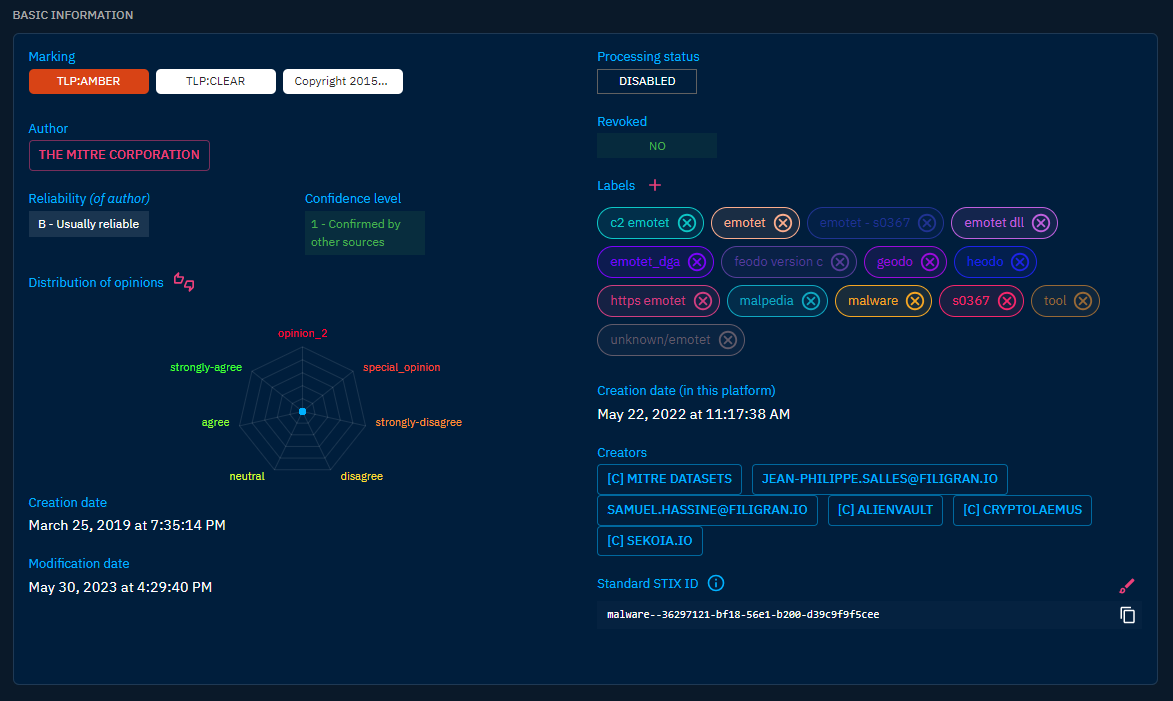Image resolution: width=1173 pixels, height=701 pixels.
Task: Remove the 'geodo' label
Action: click(x=930, y=262)
